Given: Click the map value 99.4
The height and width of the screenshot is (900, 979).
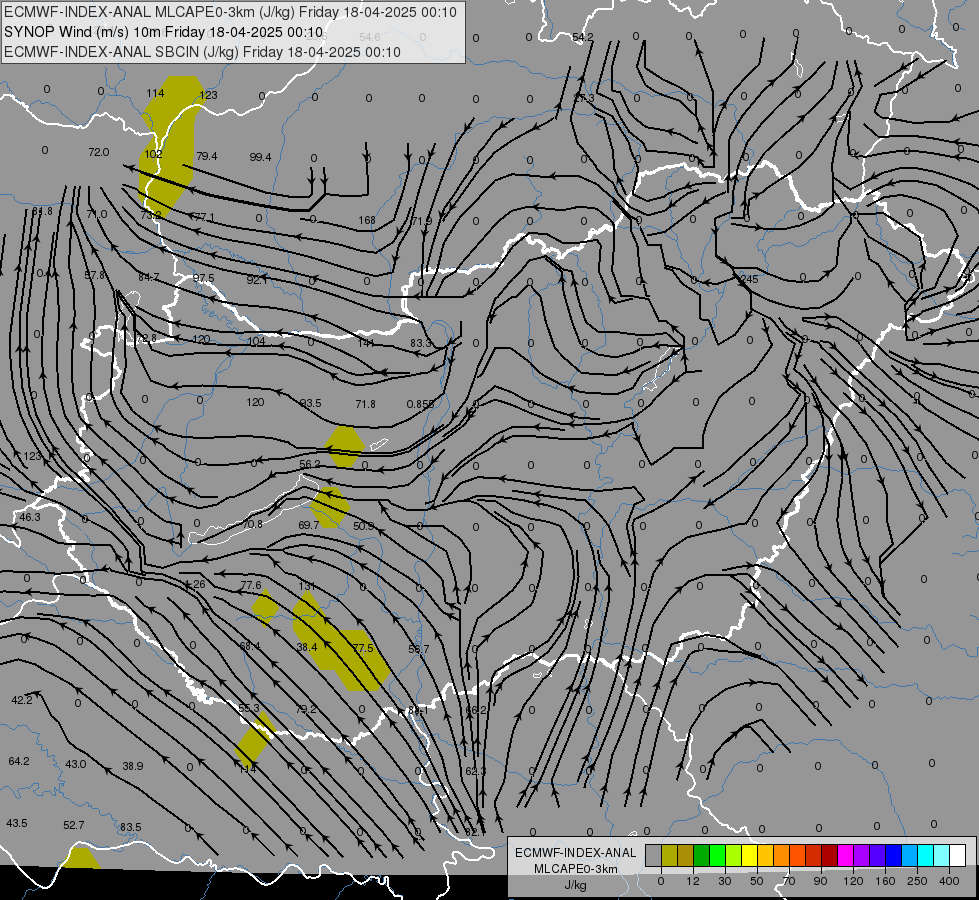Looking at the screenshot, I should tap(260, 157).
